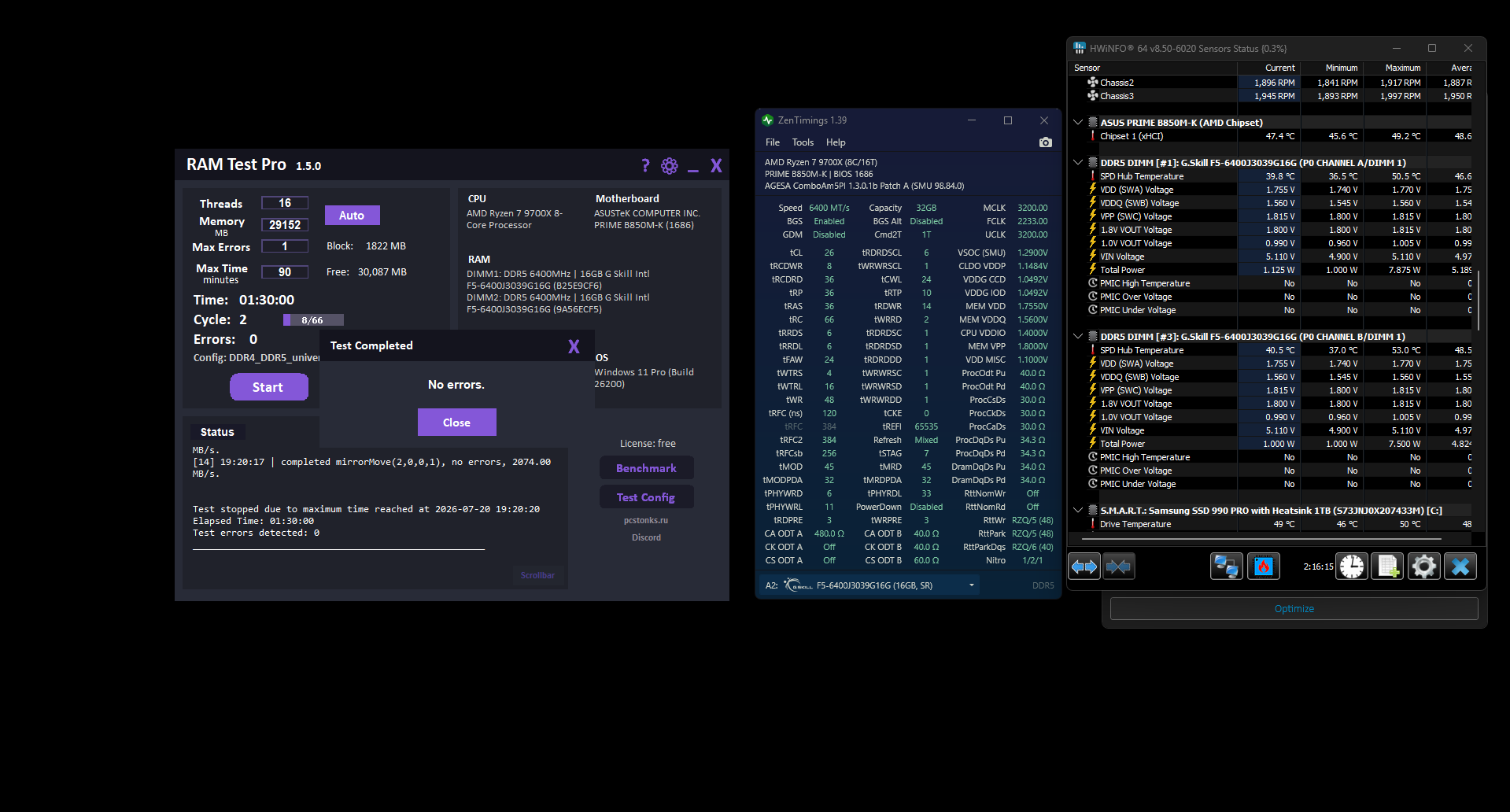Open HWiNFO remote network monitoring icon
The height and width of the screenshot is (812, 1510).
pos(1226,567)
